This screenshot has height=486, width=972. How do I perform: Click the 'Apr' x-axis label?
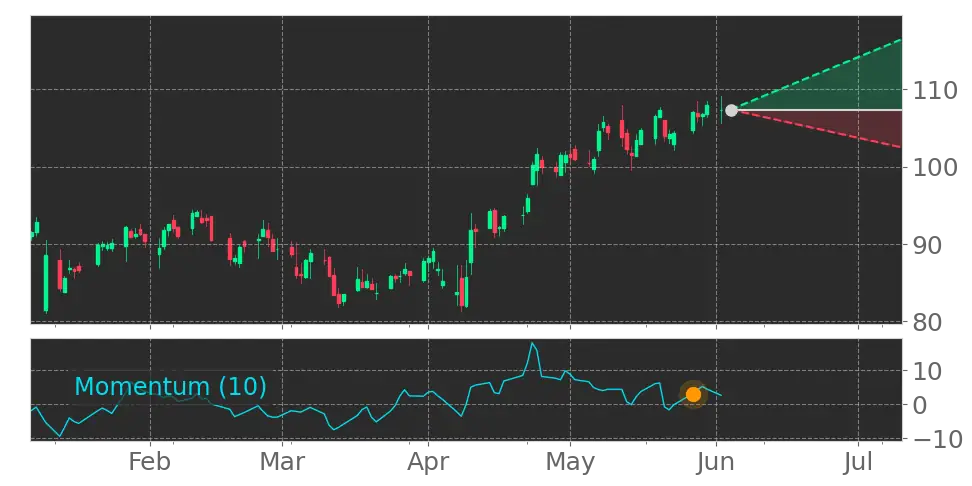428,462
